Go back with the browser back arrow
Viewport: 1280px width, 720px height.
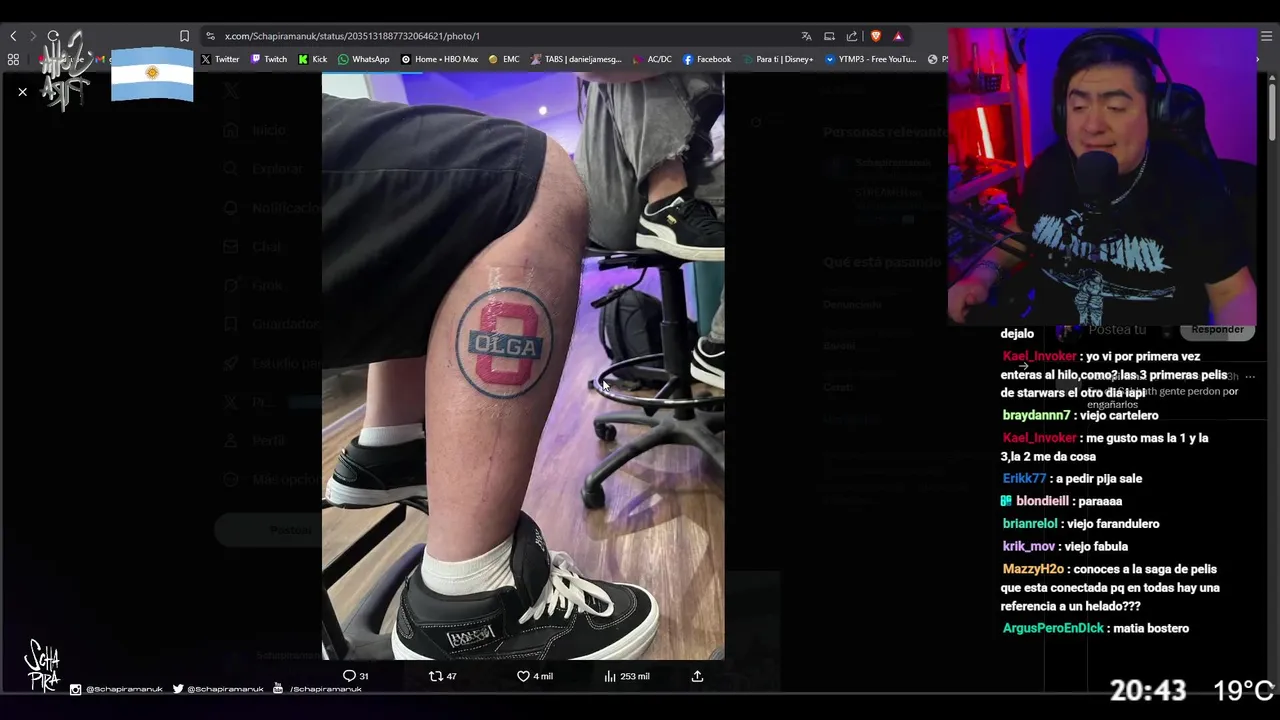coord(13,36)
